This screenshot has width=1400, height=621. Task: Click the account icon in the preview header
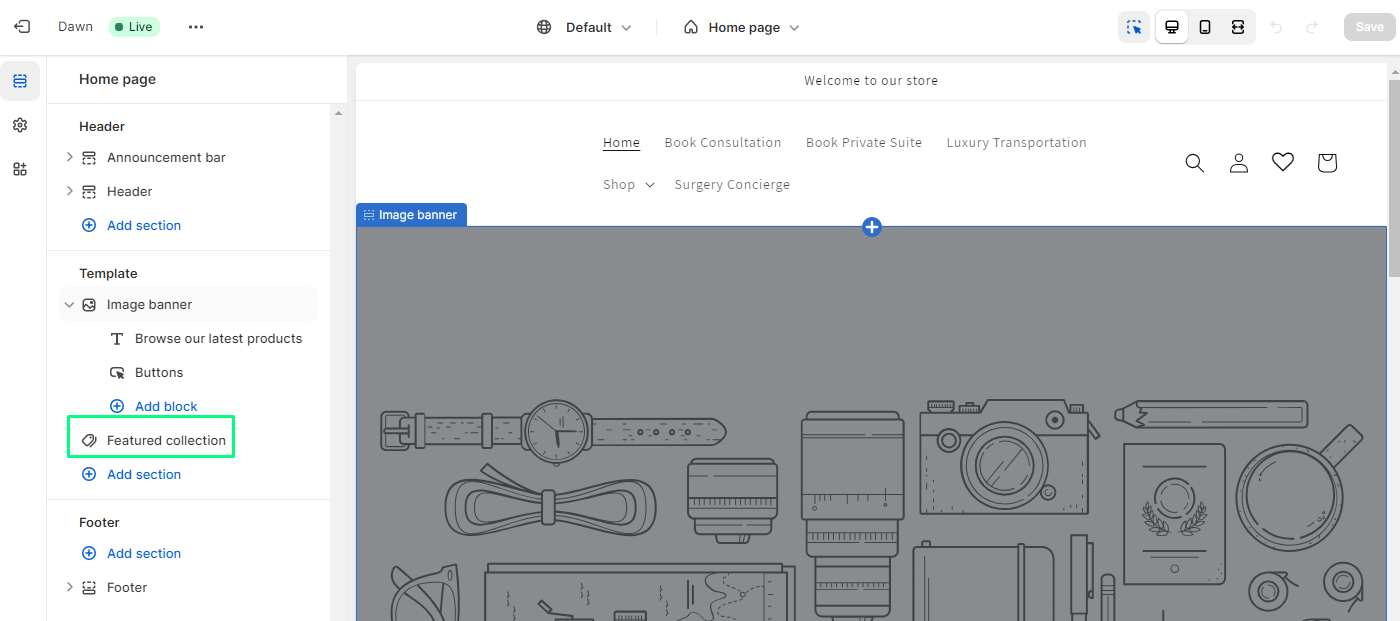click(x=1239, y=162)
